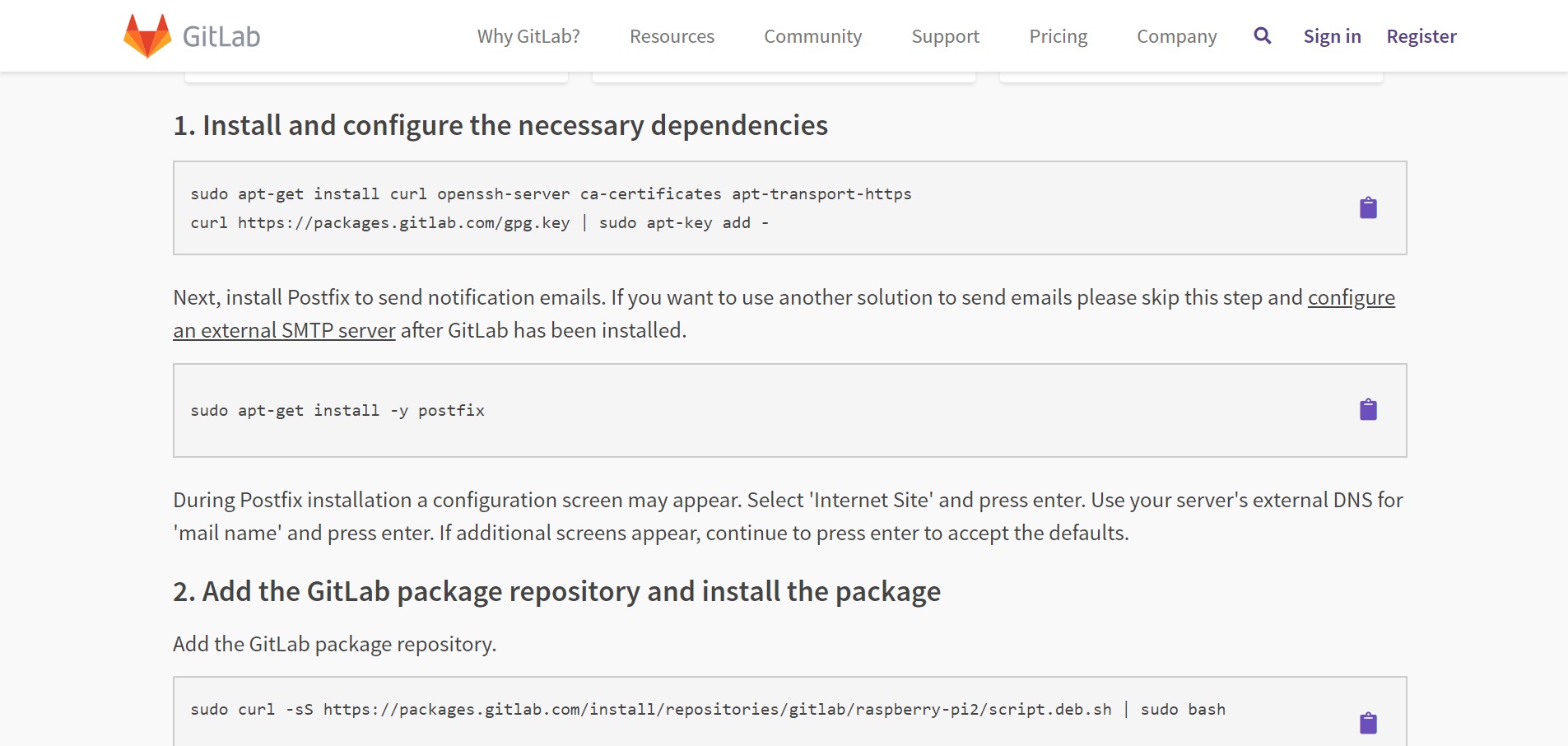Click the 'During Postfix installation' paragraph
This screenshot has height=746, width=1568.
(x=788, y=516)
